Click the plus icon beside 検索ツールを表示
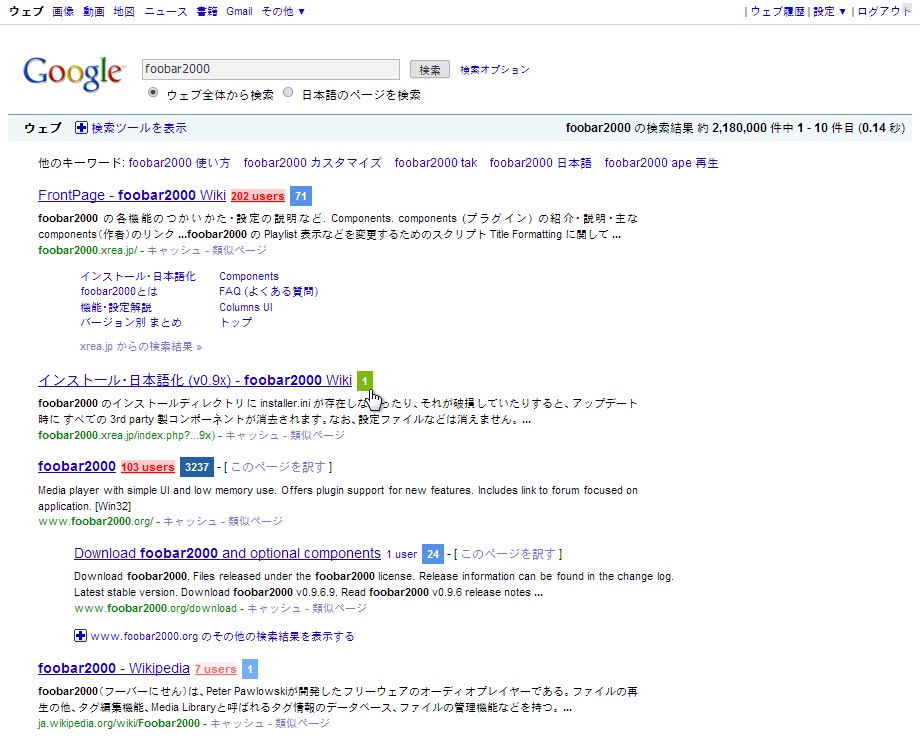This screenshot has width=920, height=740. pos(82,127)
